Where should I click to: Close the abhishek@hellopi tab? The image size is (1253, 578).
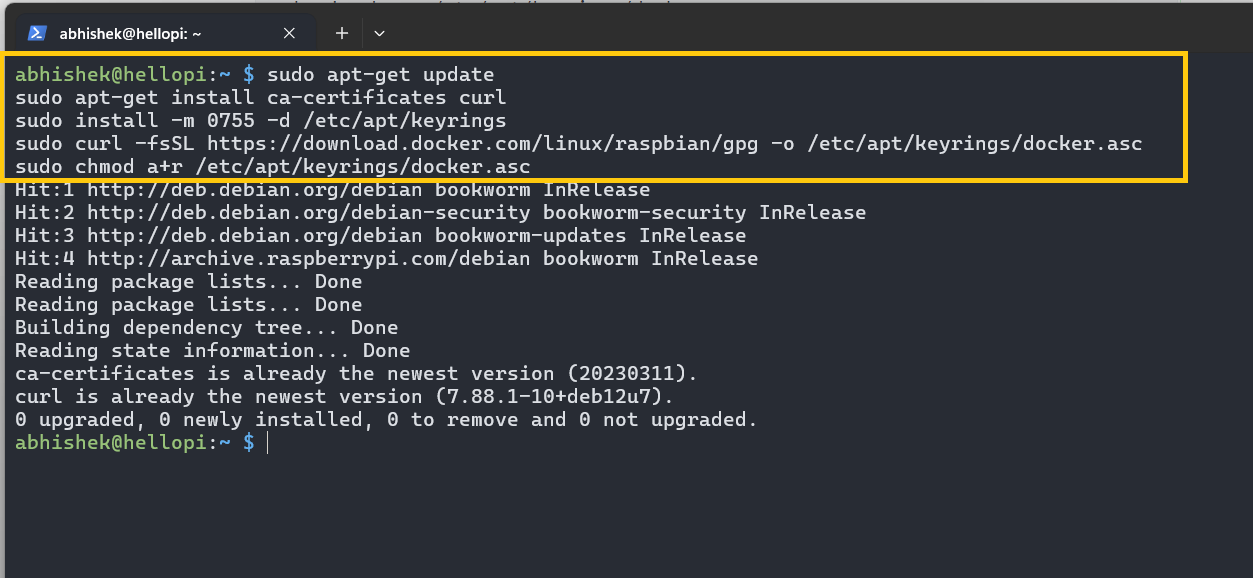tap(289, 32)
